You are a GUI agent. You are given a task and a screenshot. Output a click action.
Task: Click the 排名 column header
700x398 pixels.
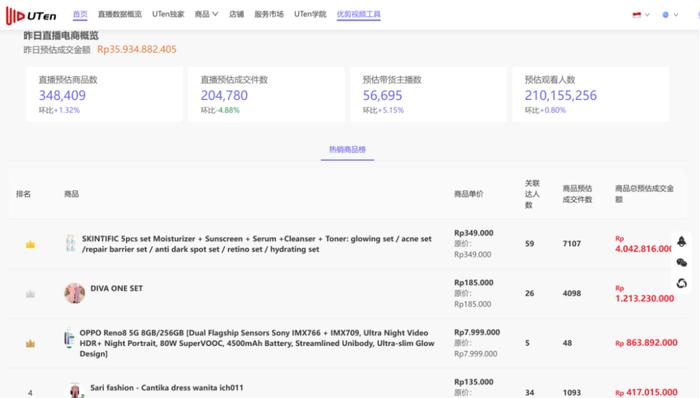point(23,194)
